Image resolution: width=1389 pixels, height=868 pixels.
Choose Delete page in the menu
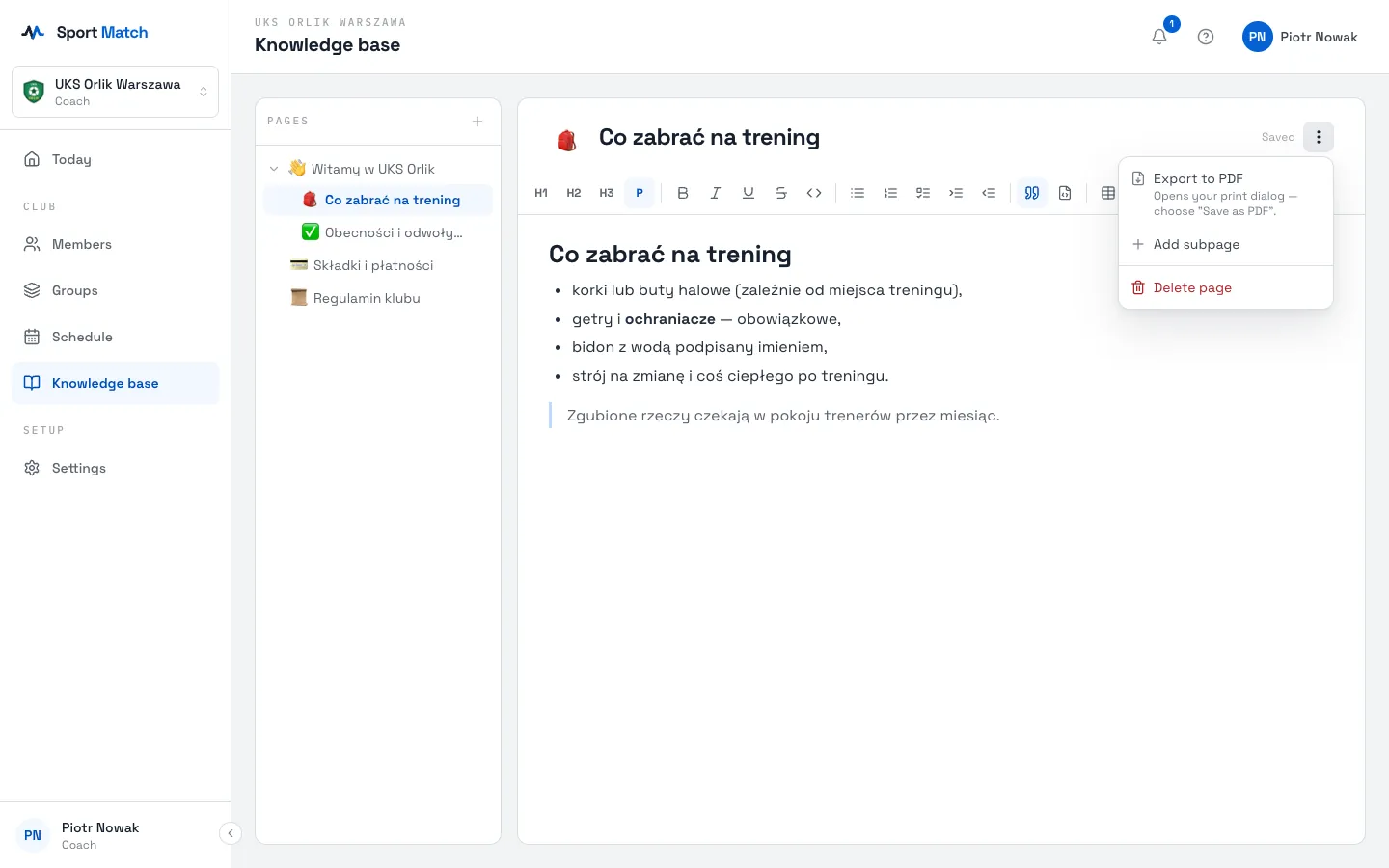coord(1226,287)
